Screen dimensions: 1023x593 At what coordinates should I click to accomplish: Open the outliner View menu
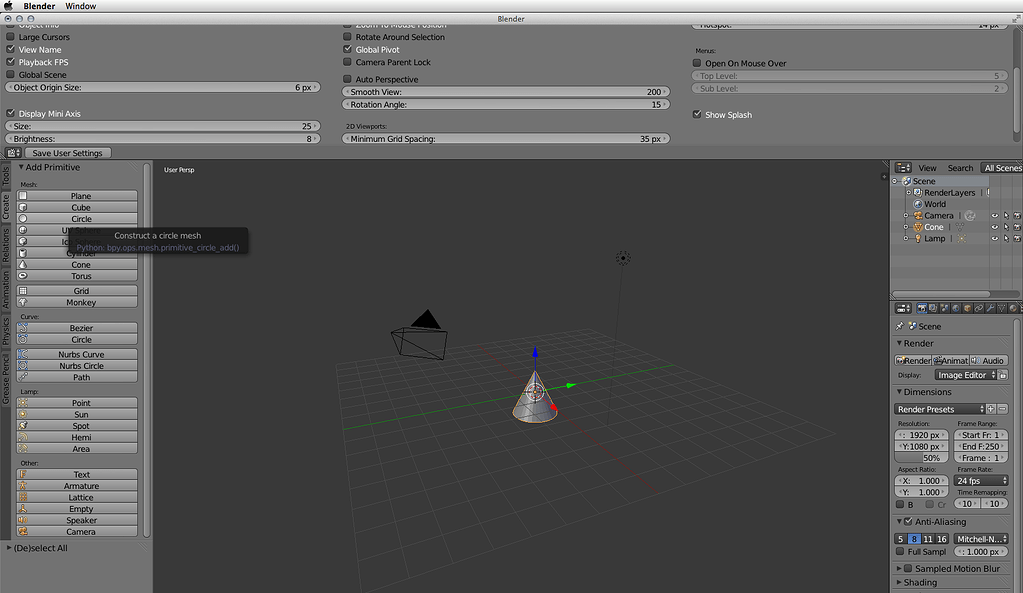pos(927,168)
